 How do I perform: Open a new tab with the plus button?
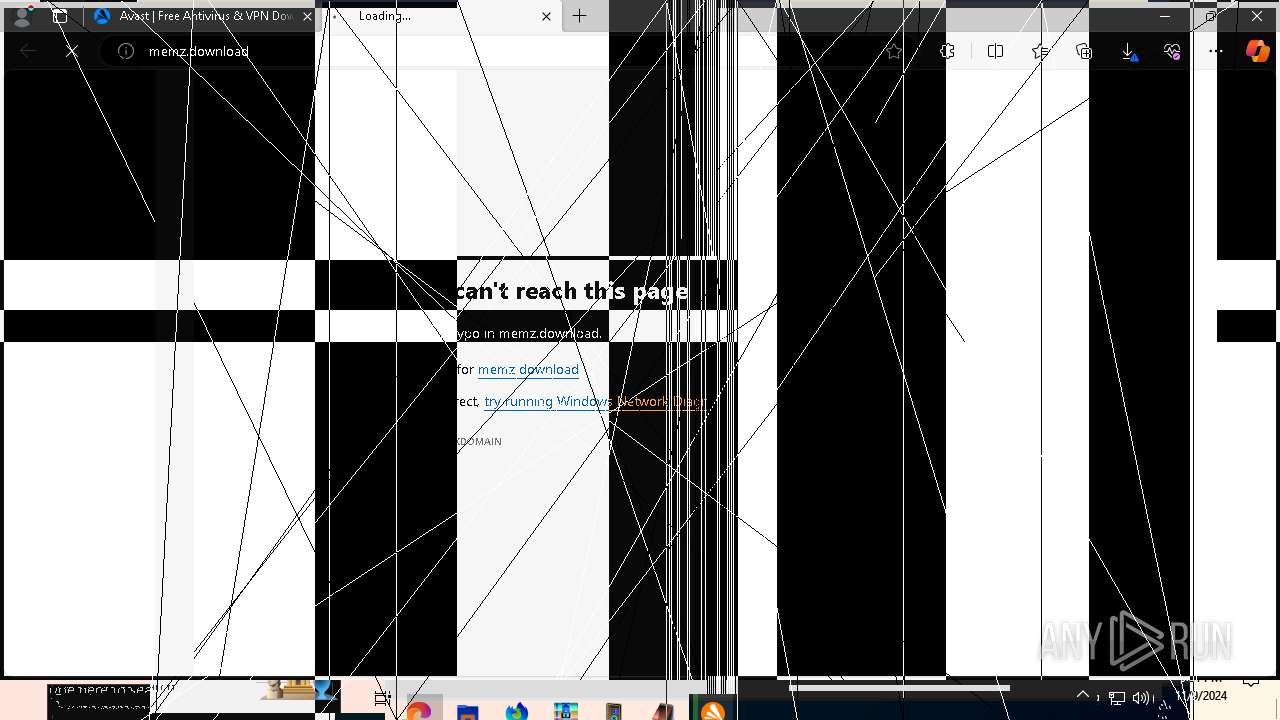(580, 16)
